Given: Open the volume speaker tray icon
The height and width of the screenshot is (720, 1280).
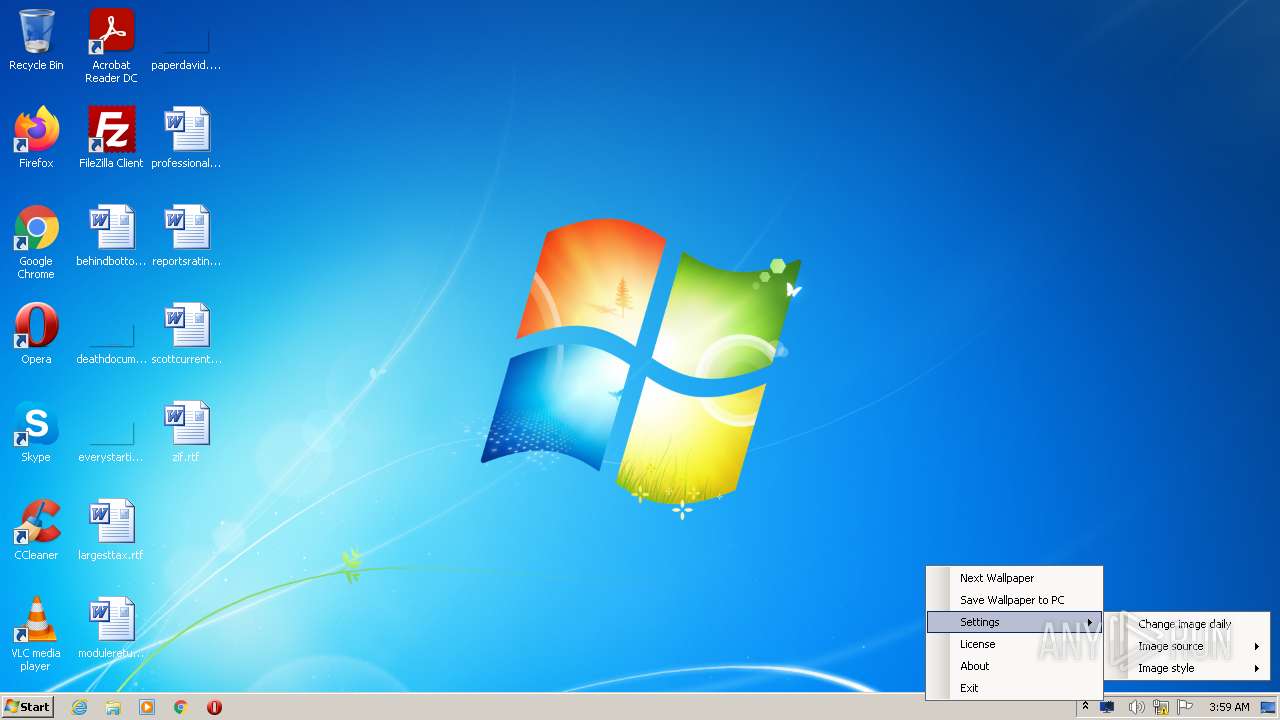Looking at the screenshot, I should 1136,707.
